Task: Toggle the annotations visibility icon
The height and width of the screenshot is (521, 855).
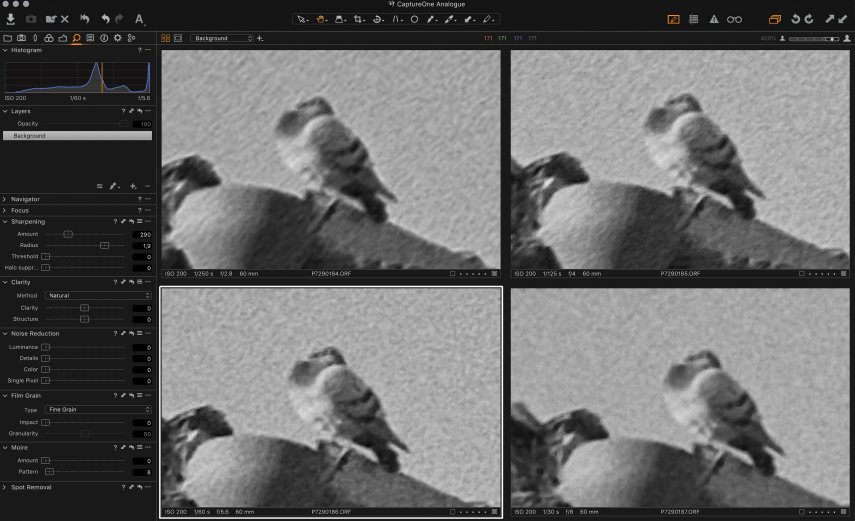Action: (x=673, y=19)
